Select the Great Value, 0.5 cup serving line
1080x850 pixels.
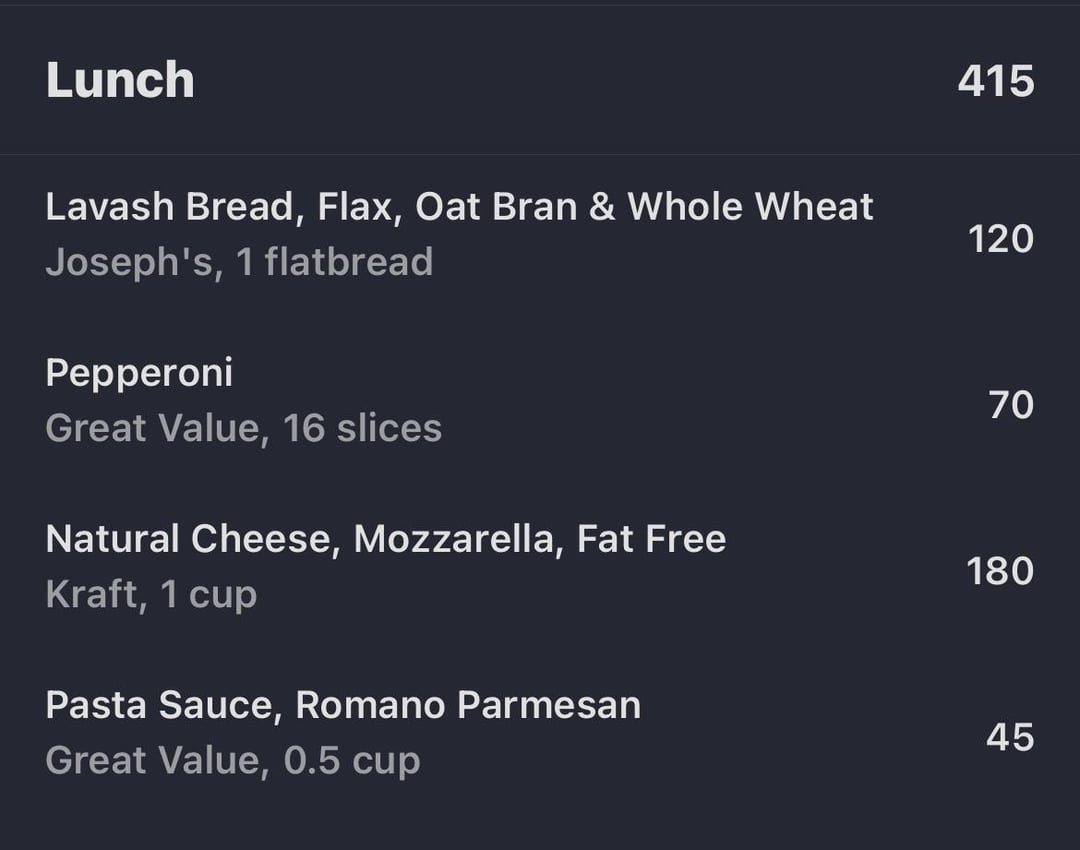coord(233,761)
